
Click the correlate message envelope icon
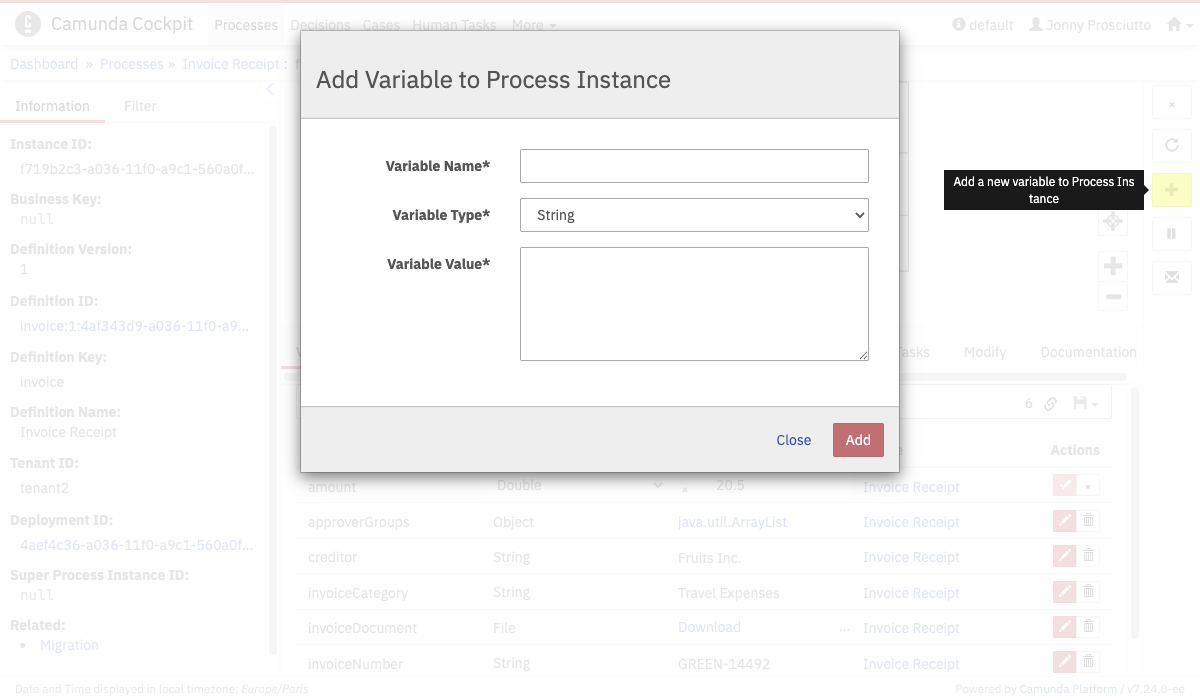tap(1171, 277)
